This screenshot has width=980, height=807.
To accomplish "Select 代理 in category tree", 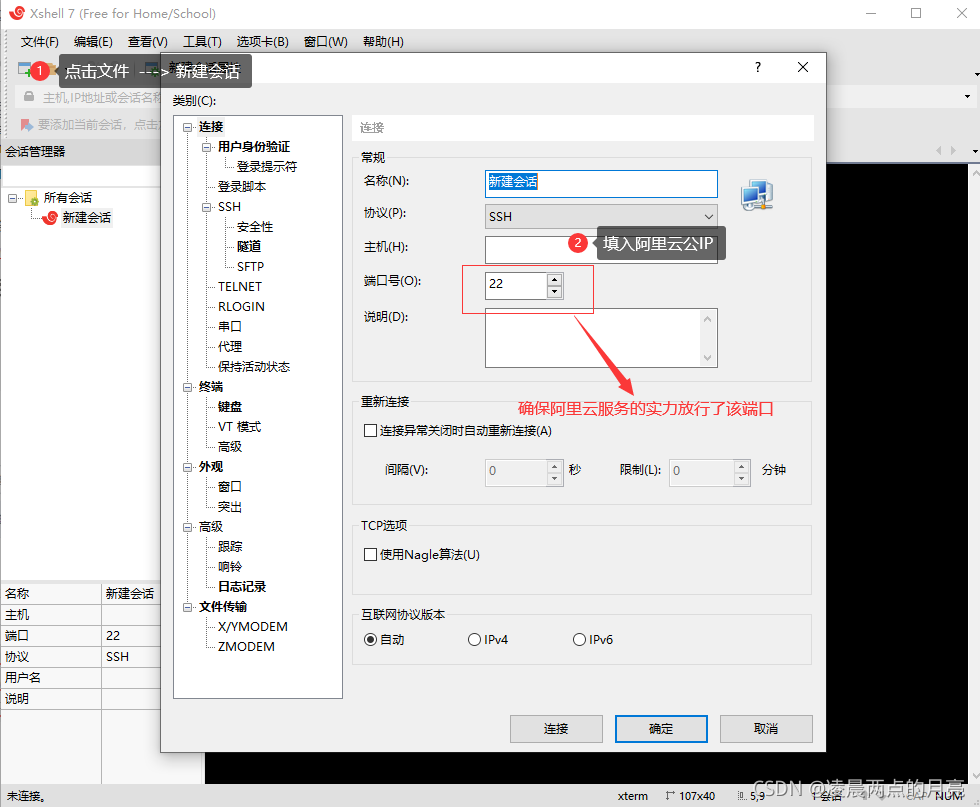I will [229, 346].
